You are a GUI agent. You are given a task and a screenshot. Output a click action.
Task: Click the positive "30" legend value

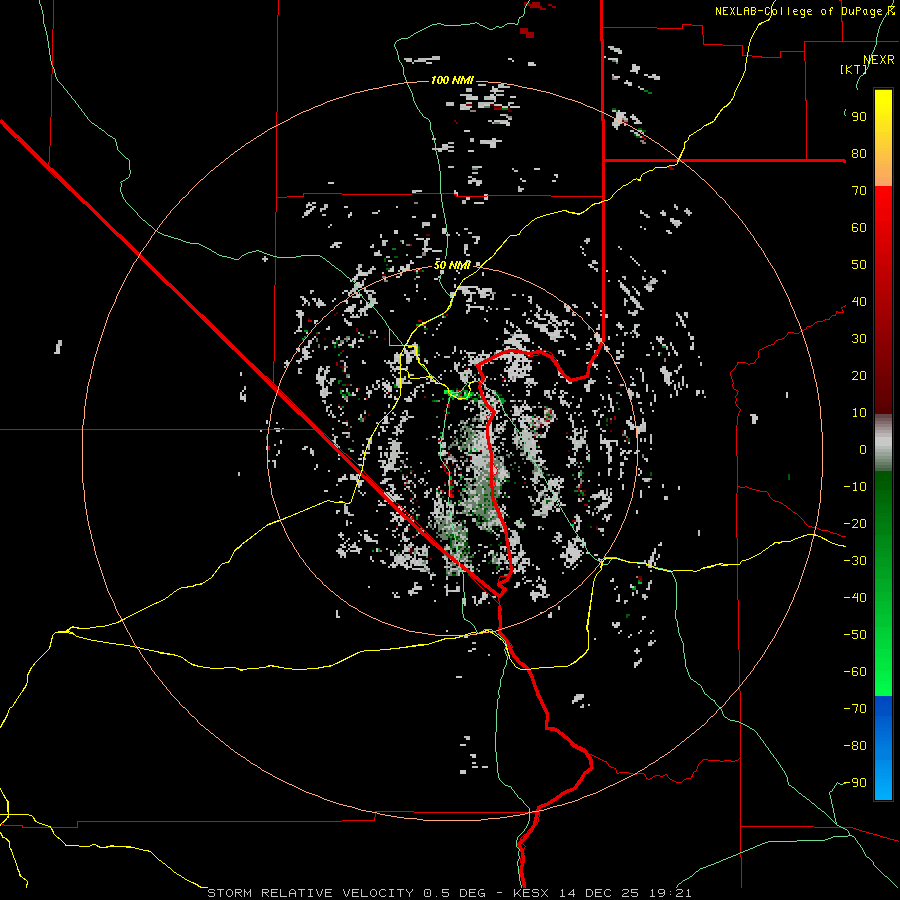coord(859,339)
